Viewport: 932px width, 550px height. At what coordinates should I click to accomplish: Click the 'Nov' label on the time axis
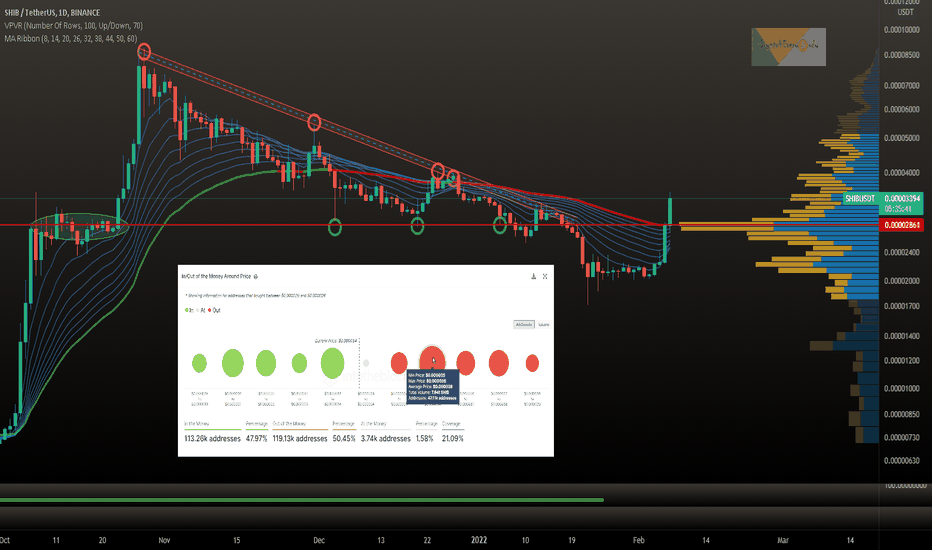pos(164,540)
